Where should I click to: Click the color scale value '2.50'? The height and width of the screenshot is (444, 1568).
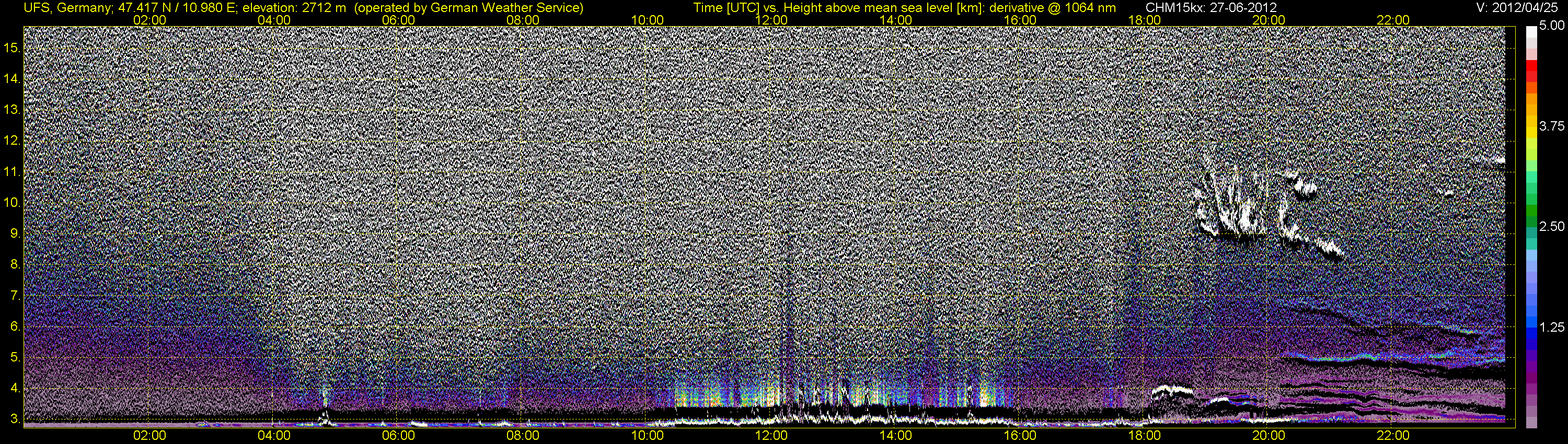pyautogui.click(x=1552, y=226)
